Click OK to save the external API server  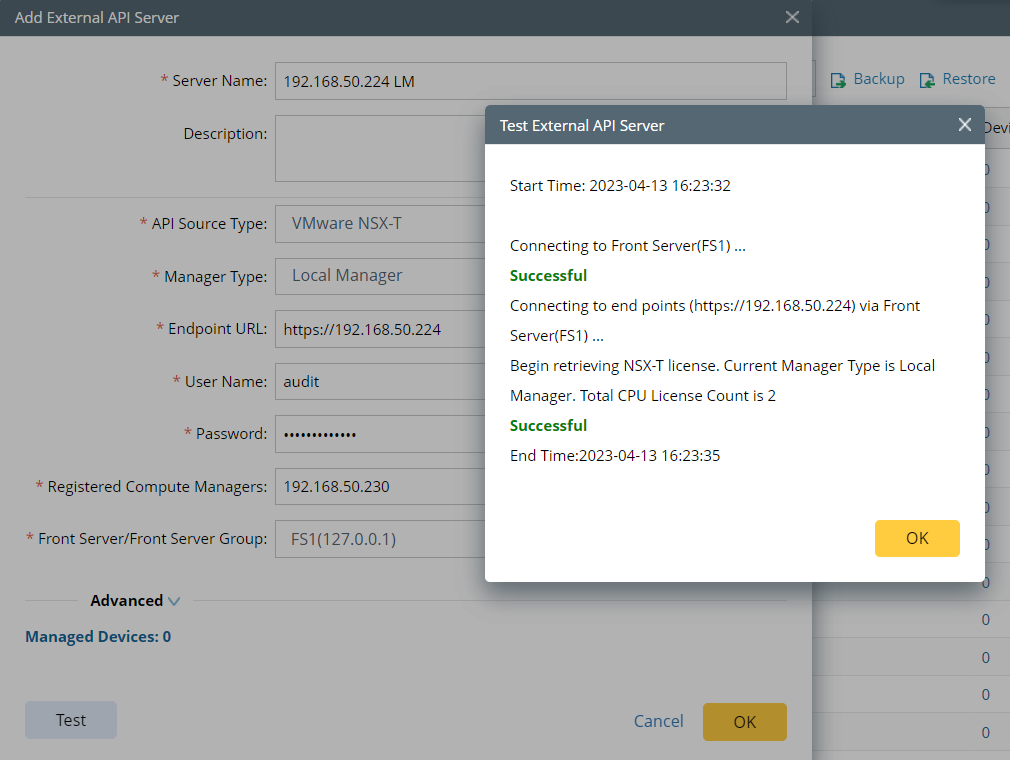coord(744,721)
